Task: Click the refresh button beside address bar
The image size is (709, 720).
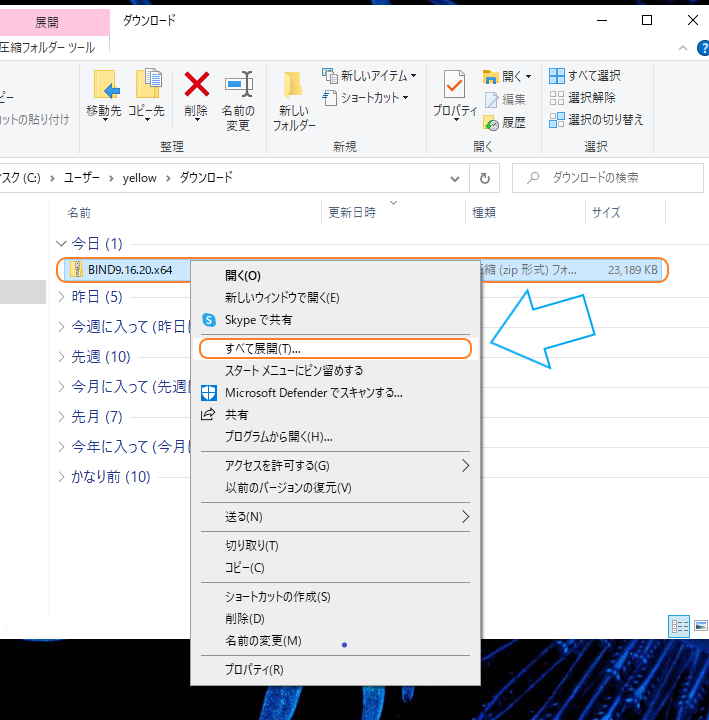Action: point(484,178)
